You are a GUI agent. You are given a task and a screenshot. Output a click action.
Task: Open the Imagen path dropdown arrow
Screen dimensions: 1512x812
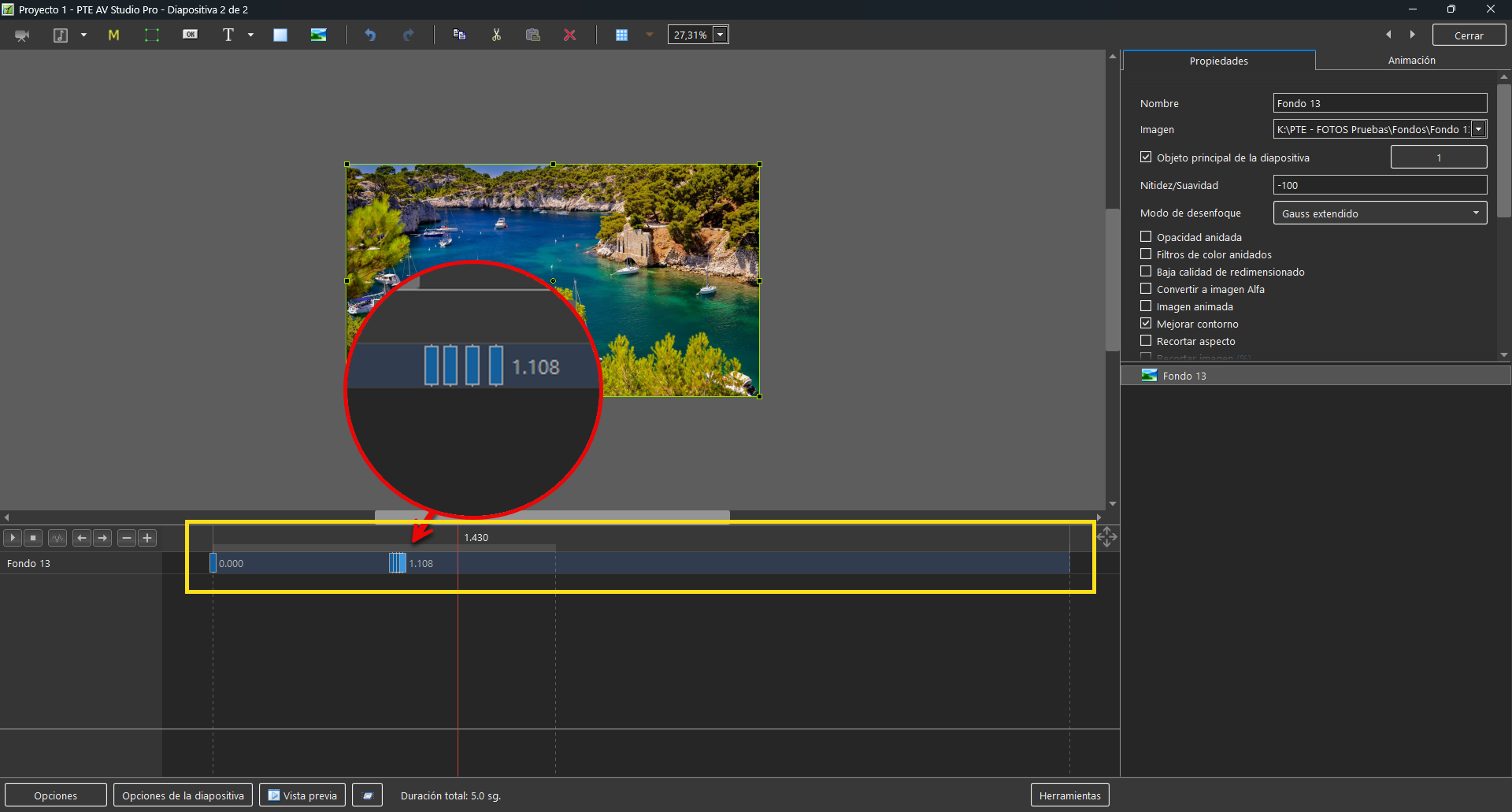[x=1478, y=129]
